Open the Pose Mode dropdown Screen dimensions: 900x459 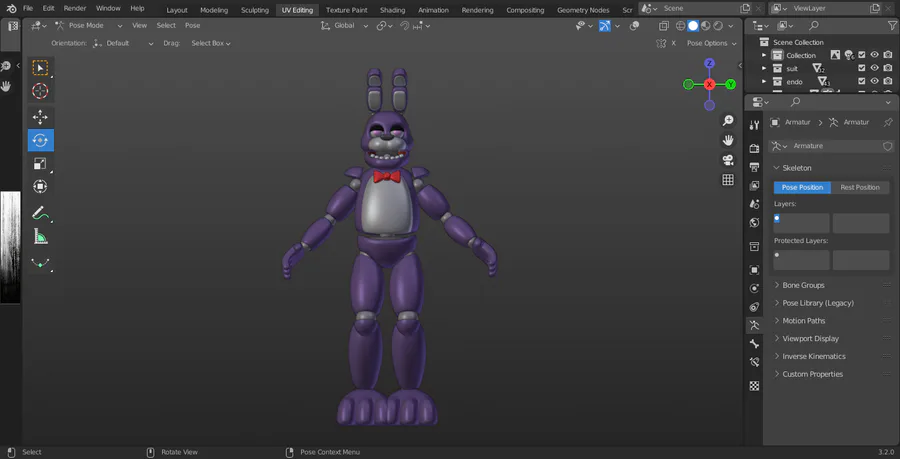click(x=89, y=26)
